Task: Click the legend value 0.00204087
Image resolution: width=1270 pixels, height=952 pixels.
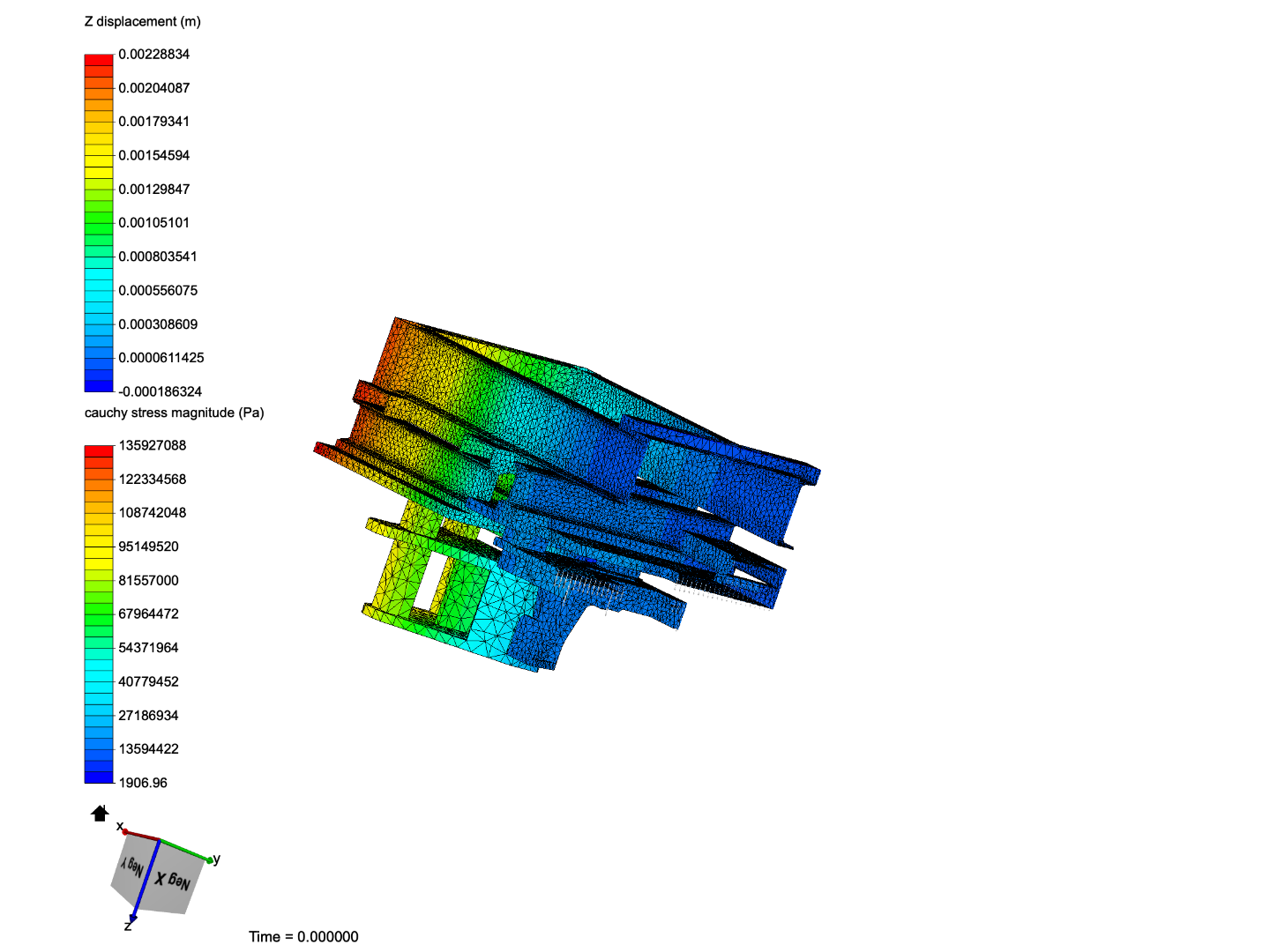Action: pos(154,87)
